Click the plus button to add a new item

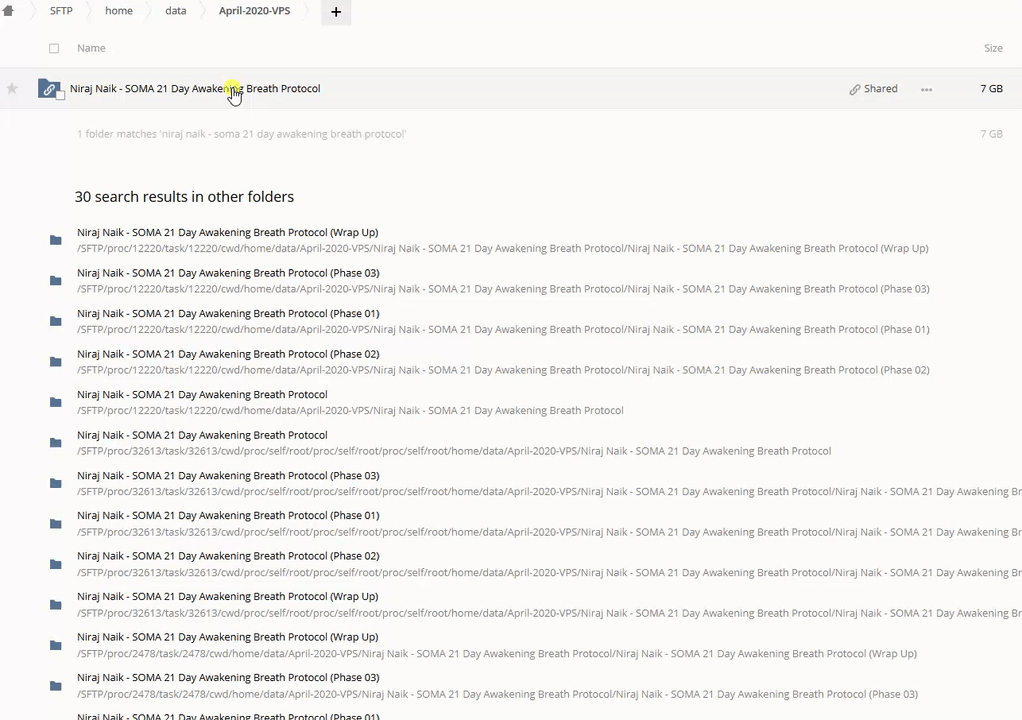336,12
